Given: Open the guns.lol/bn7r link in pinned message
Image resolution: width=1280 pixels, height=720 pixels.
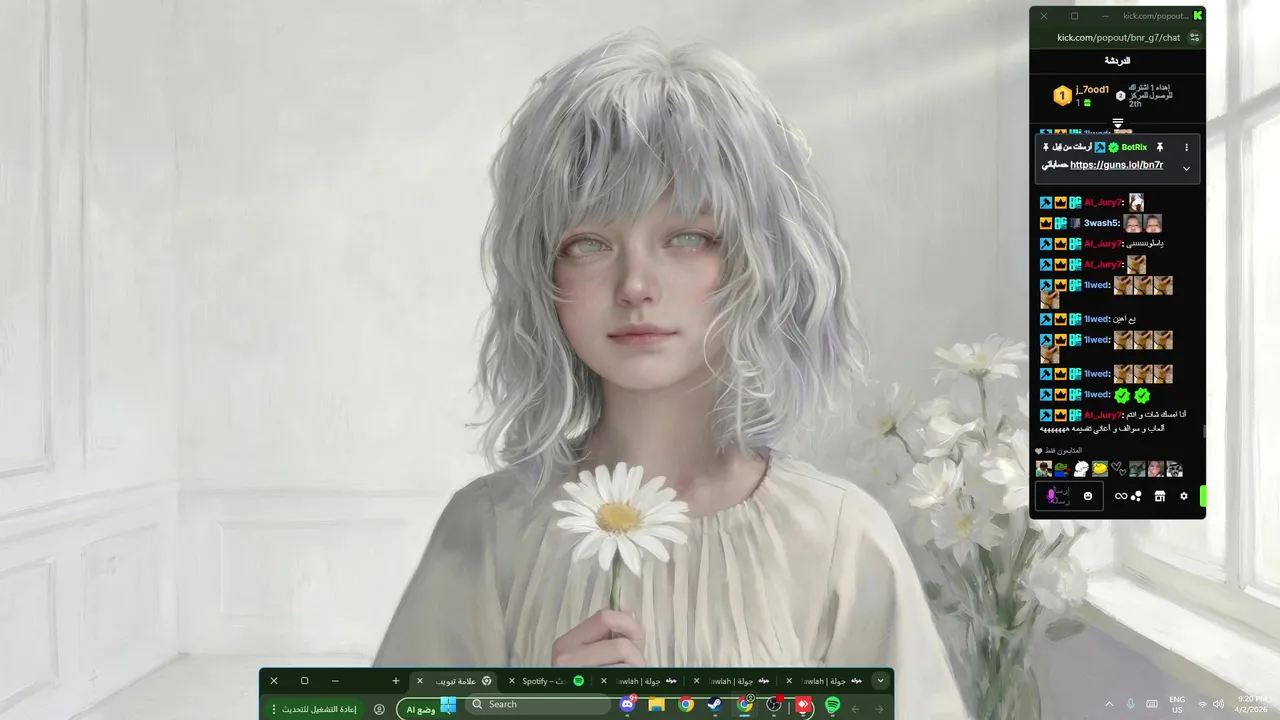Looking at the screenshot, I should point(1116,165).
